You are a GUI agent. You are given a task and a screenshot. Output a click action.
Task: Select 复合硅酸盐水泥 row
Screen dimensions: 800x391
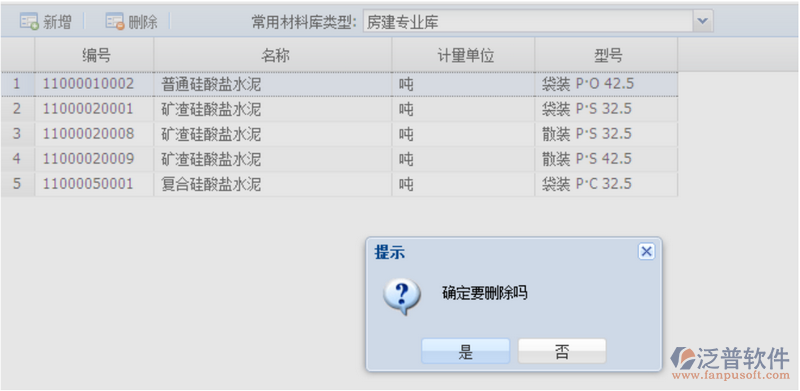tap(339, 184)
